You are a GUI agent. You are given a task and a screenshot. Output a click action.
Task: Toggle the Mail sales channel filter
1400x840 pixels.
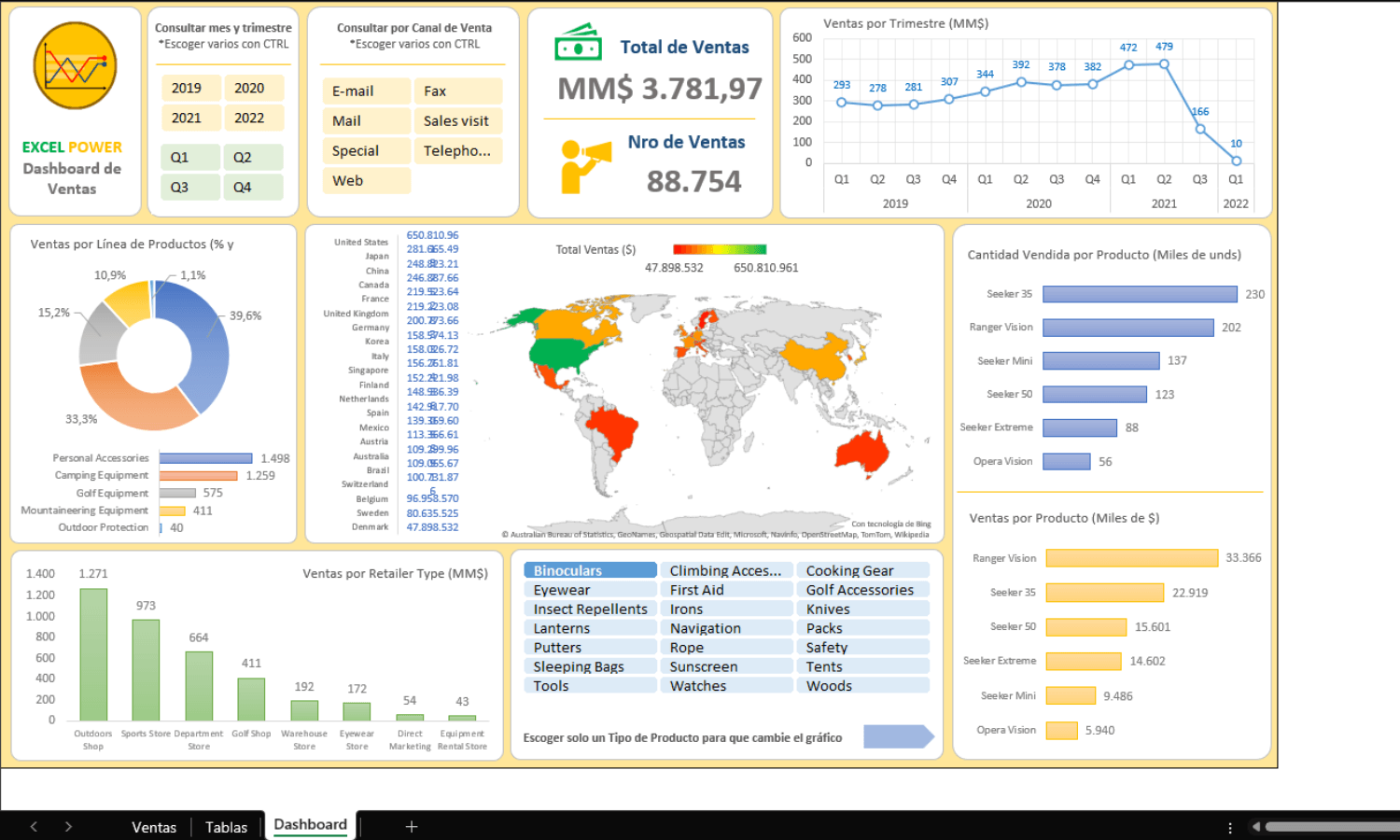point(367,120)
